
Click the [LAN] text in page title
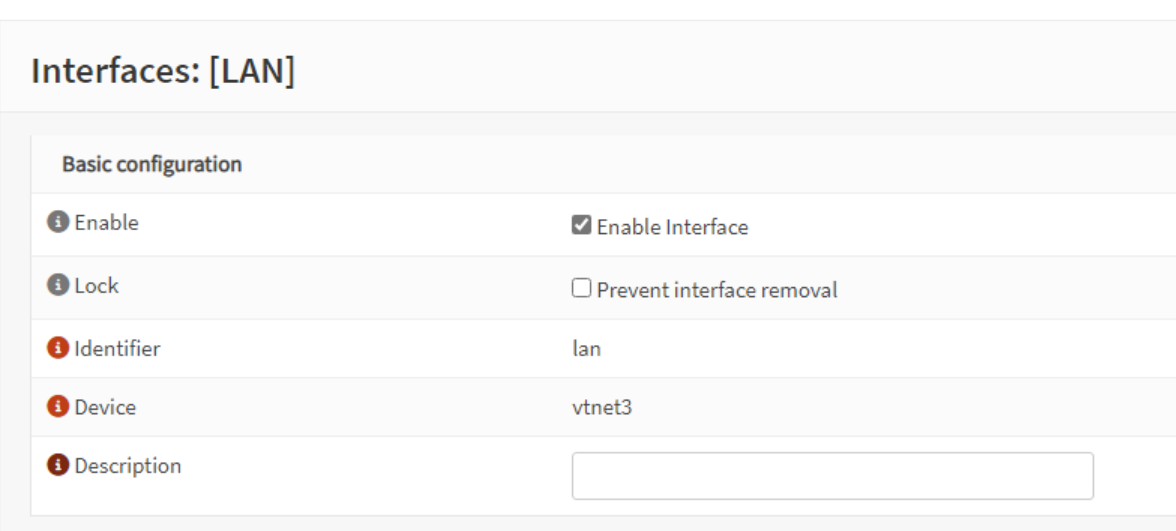click(252, 71)
